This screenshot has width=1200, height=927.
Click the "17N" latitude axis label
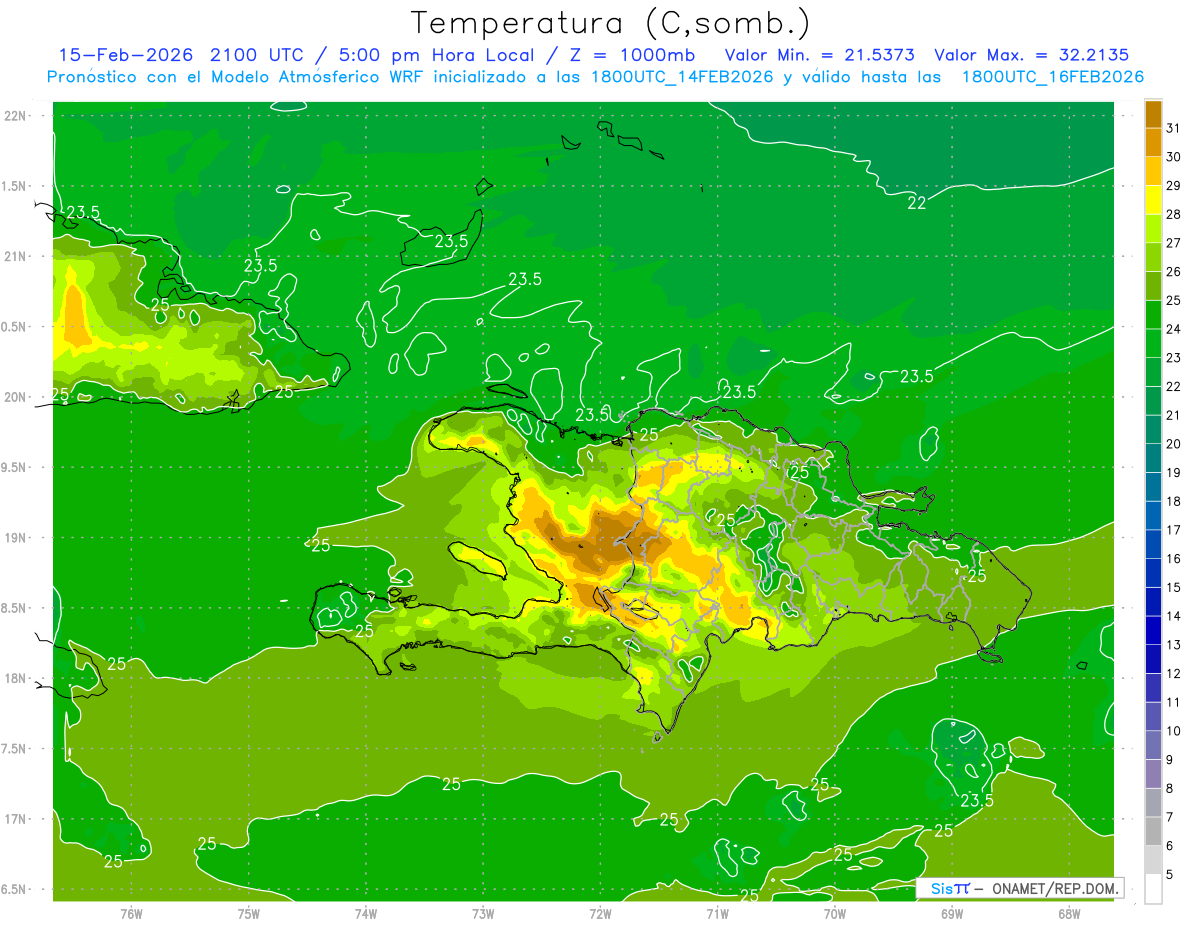(14, 819)
